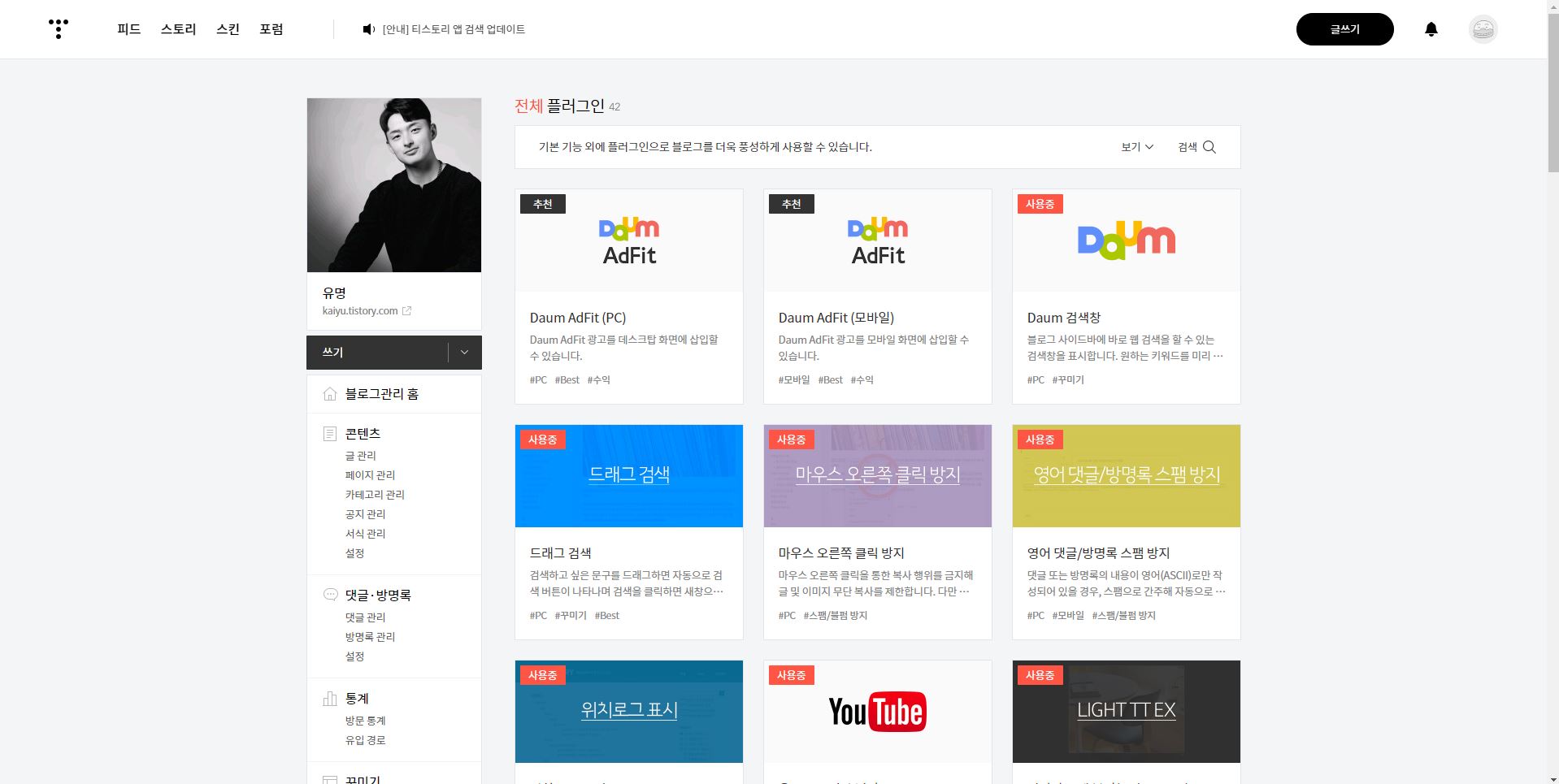Open 페이지 관리 in sidebar

(x=370, y=475)
